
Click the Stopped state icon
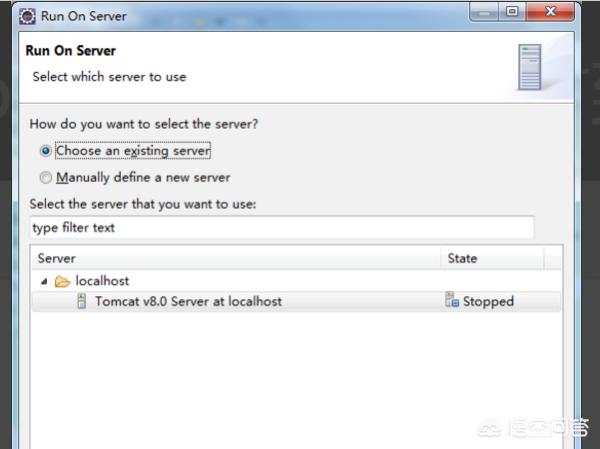pos(452,301)
